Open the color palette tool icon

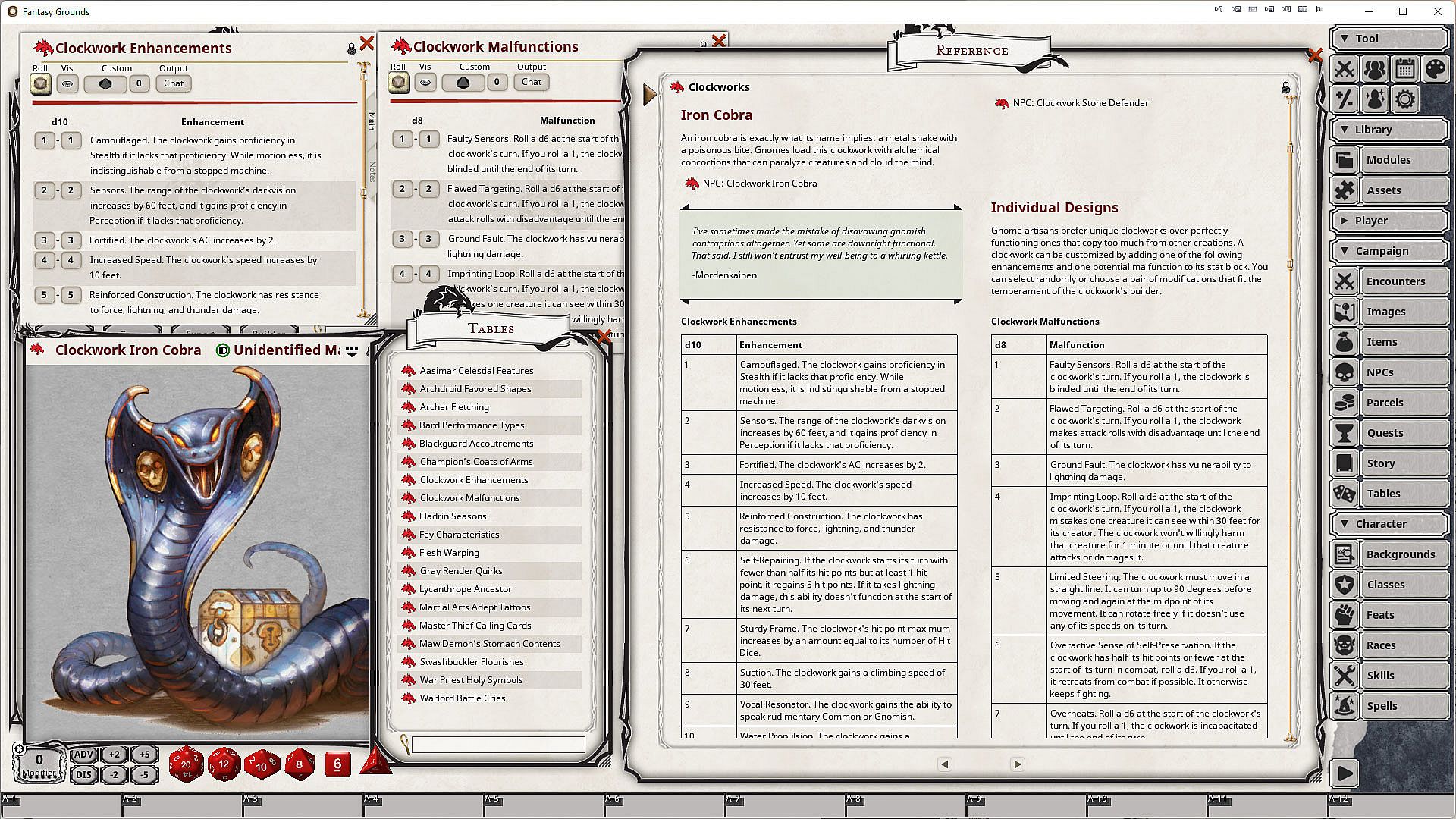tap(1435, 69)
